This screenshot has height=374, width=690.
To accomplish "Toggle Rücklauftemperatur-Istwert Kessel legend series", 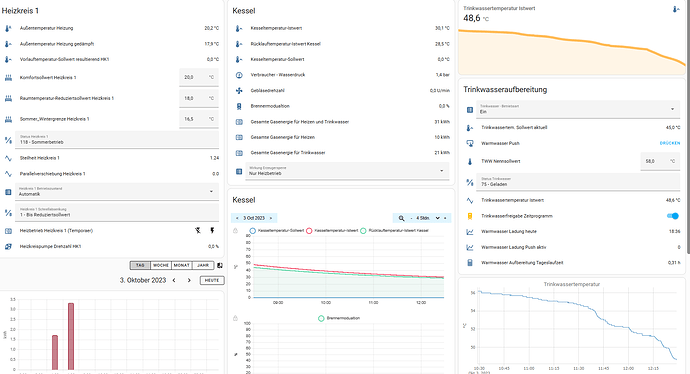I will tap(394, 231).
